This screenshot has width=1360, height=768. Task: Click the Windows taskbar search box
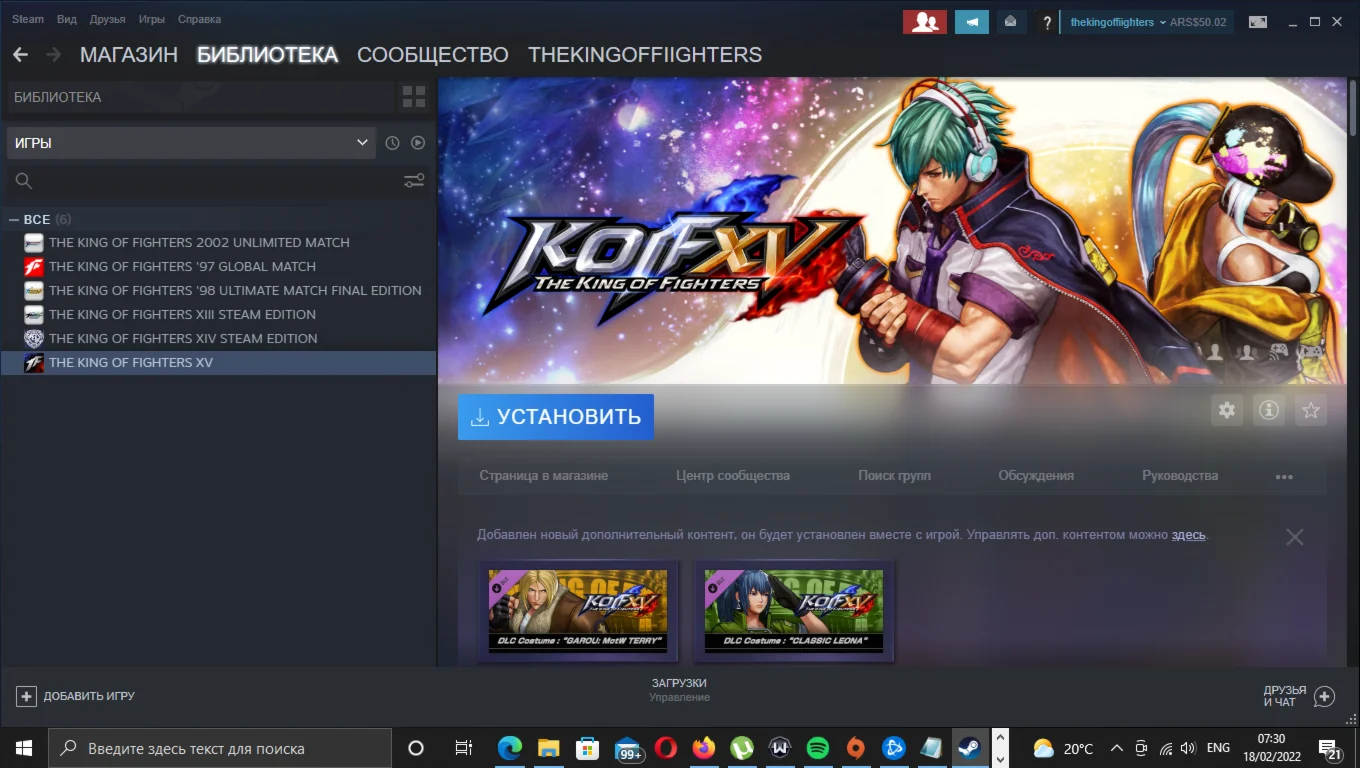click(219, 748)
